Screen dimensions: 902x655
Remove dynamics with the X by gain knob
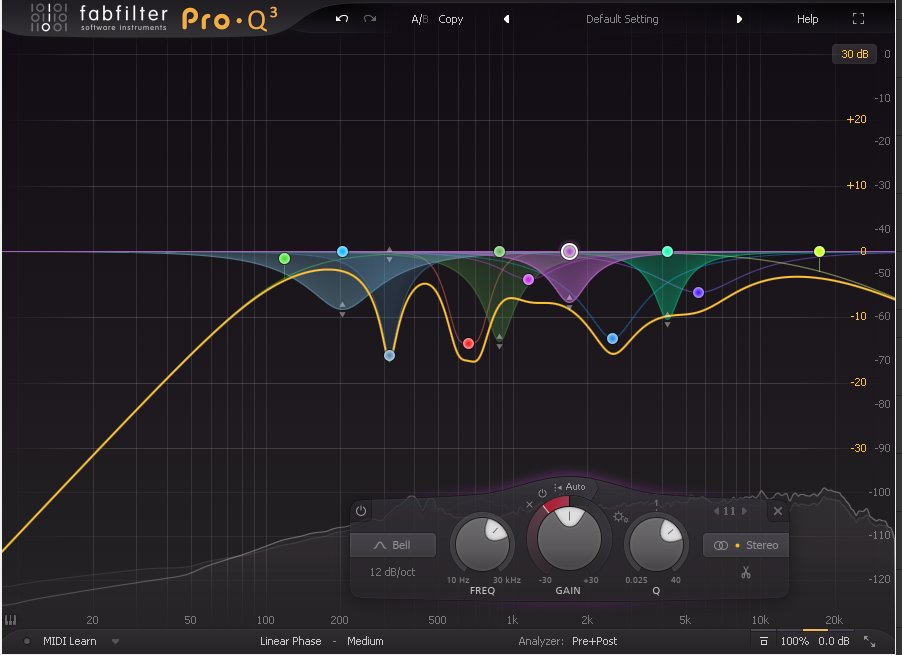coord(529,505)
